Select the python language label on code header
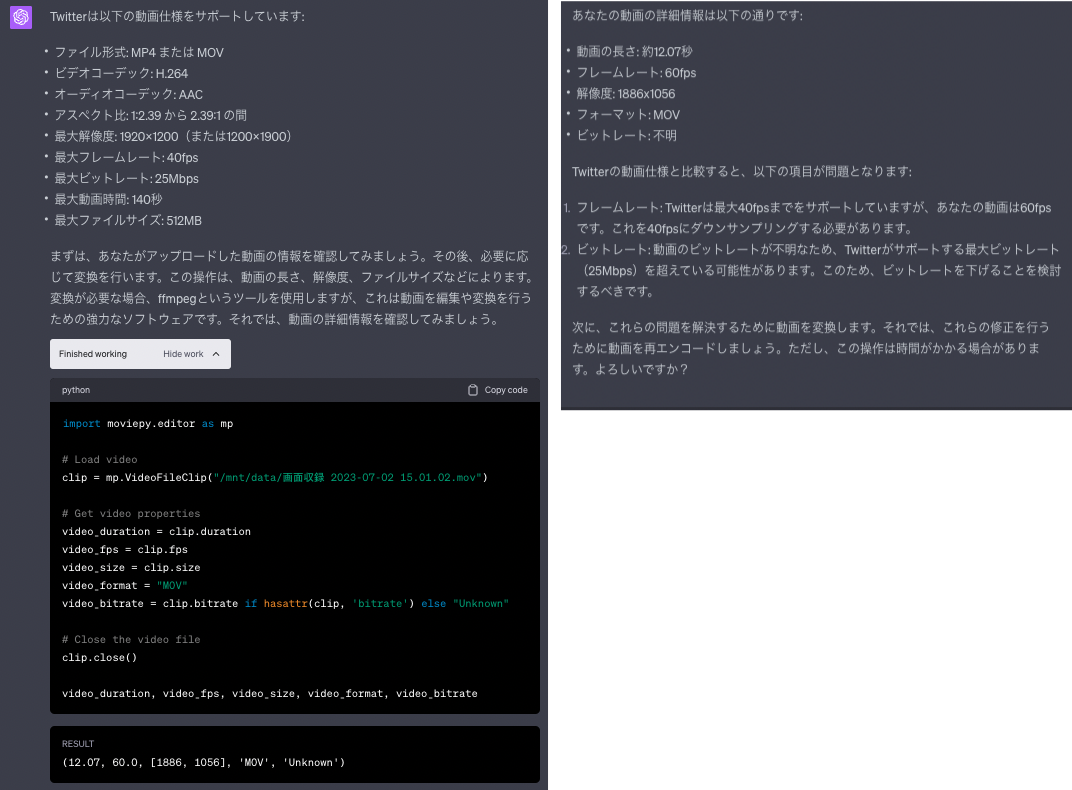This screenshot has width=1072, height=790. click(75, 390)
